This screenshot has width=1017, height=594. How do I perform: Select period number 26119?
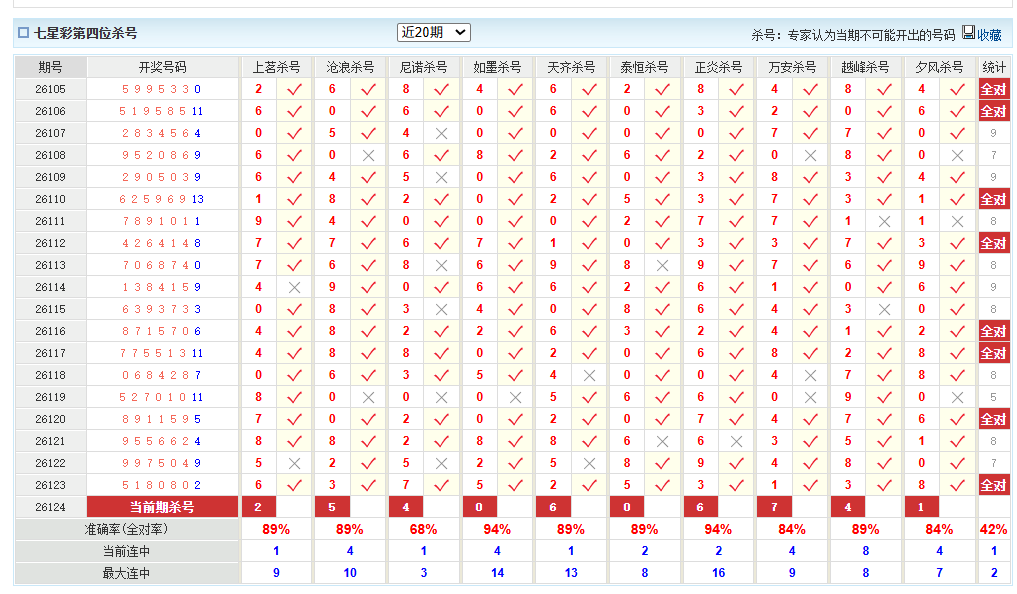click(x=51, y=397)
